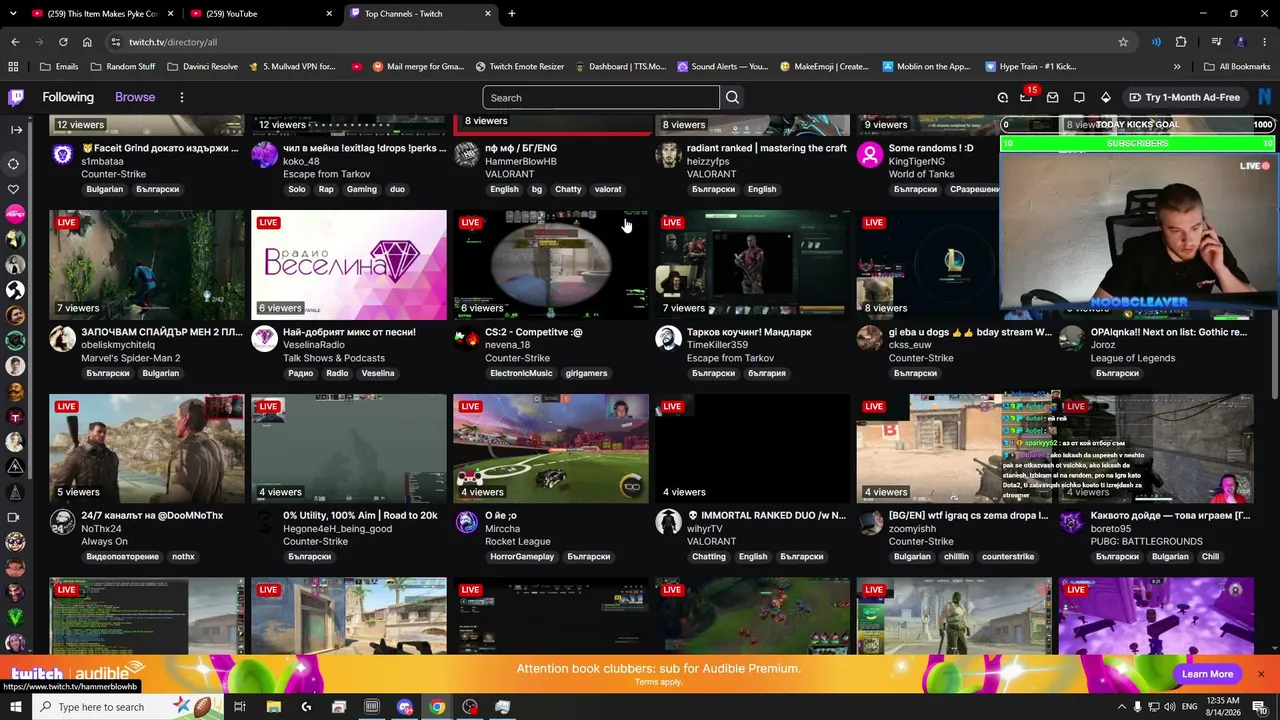The height and width of the screenshot is (720, 1280).
Task: Open the zoomyishh stream title
Action: click(968, 516)
